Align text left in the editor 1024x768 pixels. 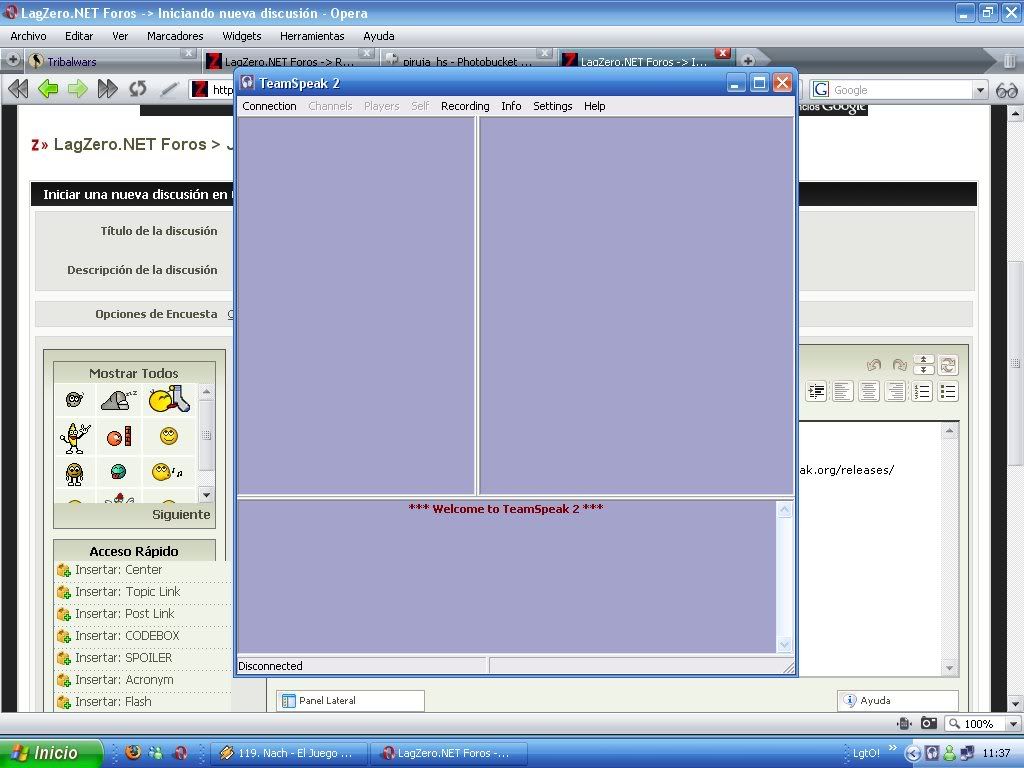coord(842,391)
